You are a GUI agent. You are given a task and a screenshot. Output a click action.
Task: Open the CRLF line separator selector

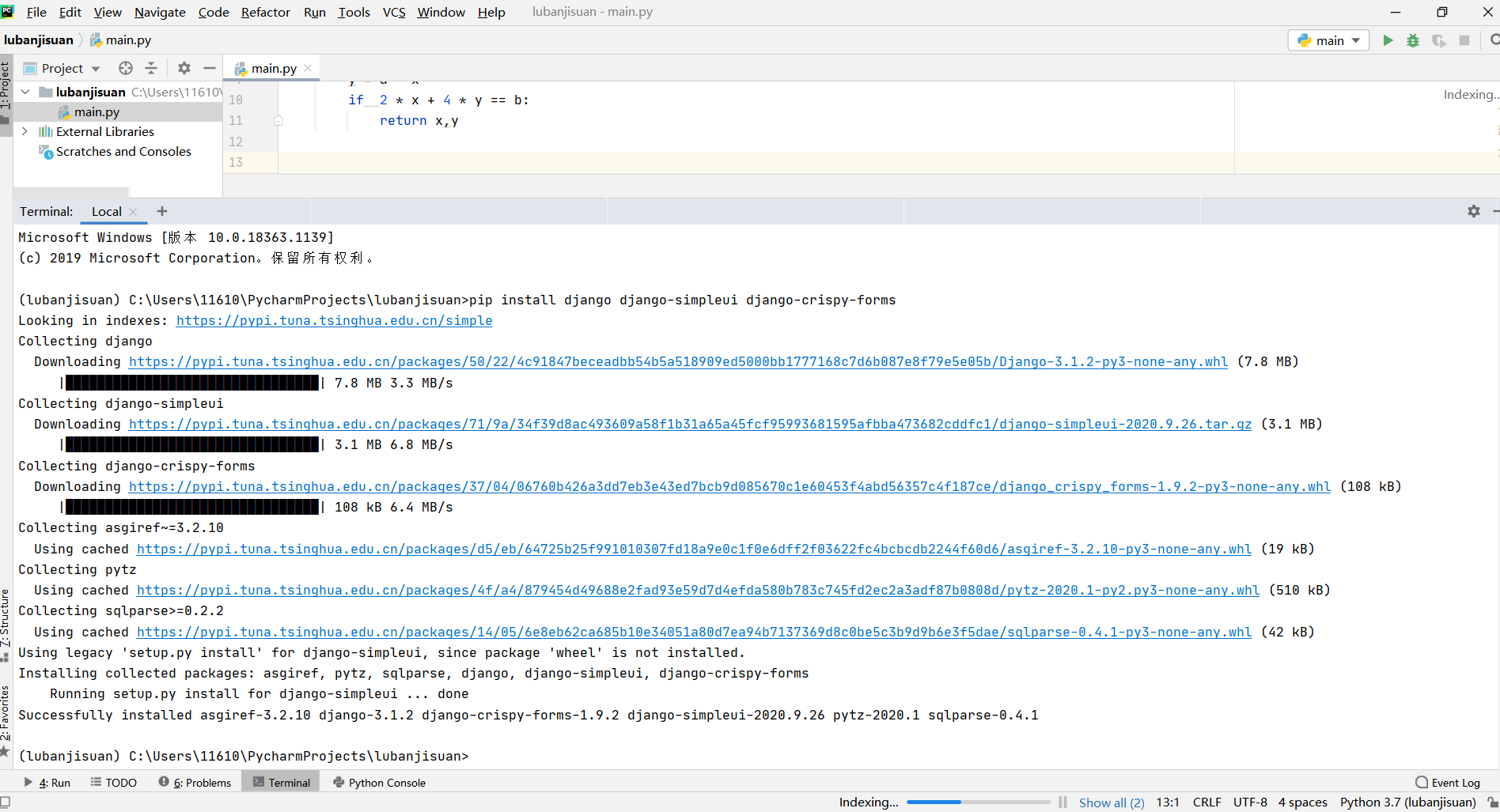1207,802
